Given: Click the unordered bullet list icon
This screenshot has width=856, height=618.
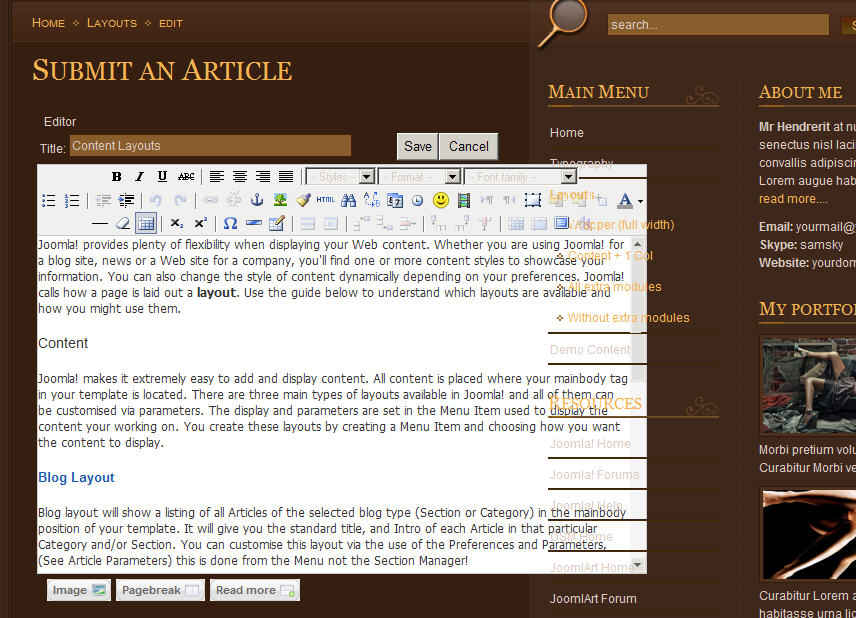Looking at the screenshot, I should tap(48, 200).
